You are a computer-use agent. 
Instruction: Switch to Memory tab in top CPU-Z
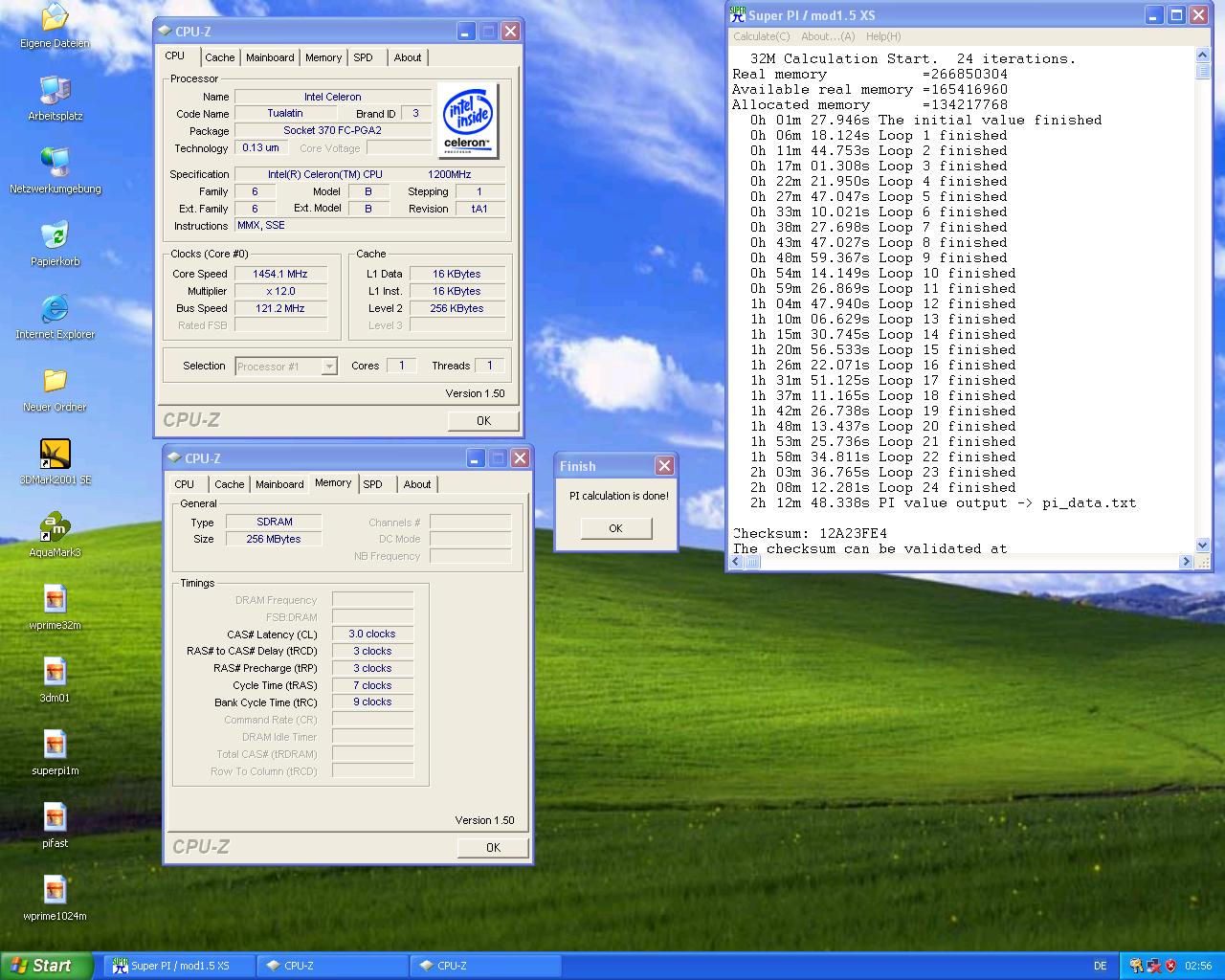tap(323, 57)
